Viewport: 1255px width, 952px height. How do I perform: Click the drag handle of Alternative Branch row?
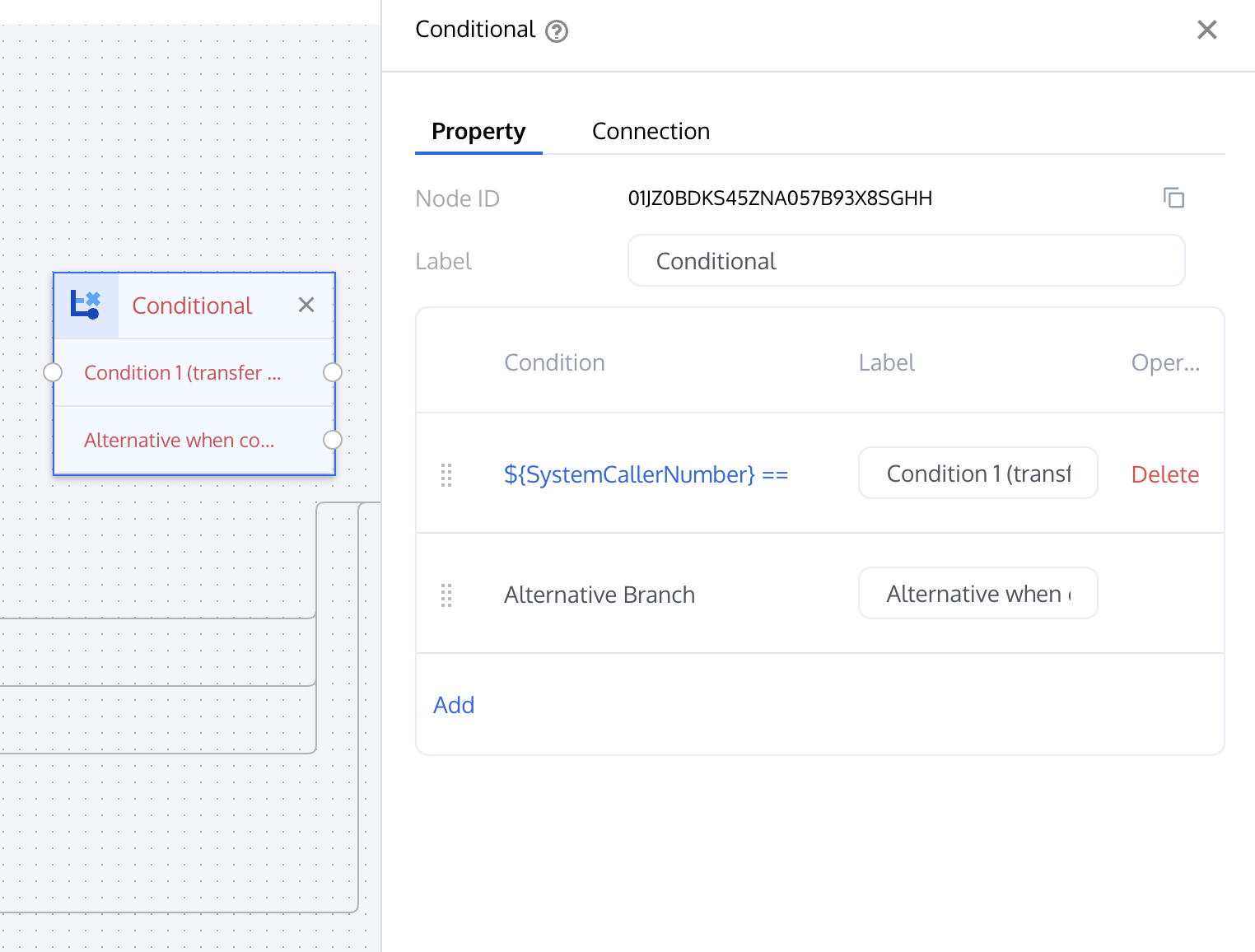tap(446, 595)
